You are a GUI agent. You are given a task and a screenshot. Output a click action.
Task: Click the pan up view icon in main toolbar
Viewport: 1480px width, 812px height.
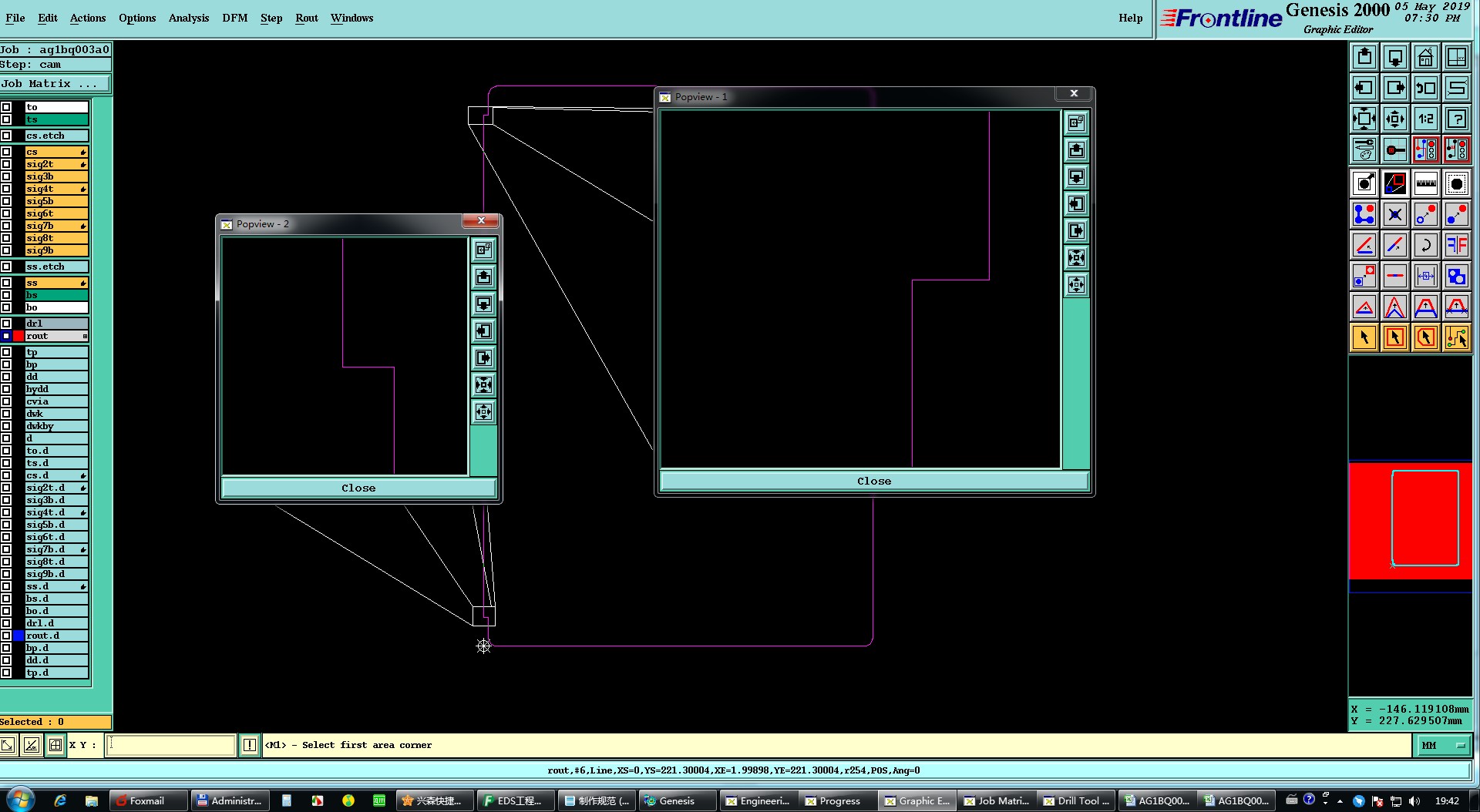point(1364,57)
